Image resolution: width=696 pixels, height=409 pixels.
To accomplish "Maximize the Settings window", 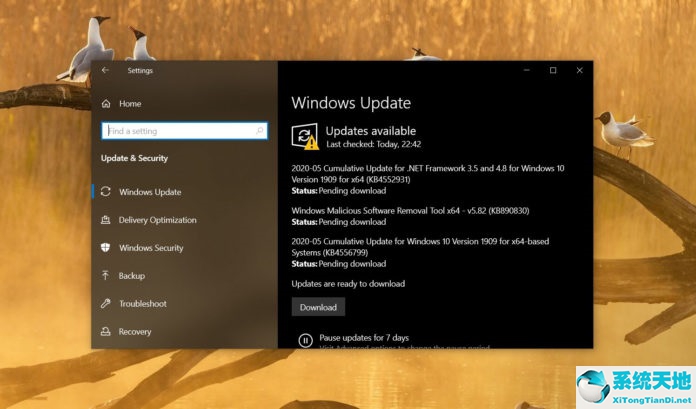I will [553, 70].
